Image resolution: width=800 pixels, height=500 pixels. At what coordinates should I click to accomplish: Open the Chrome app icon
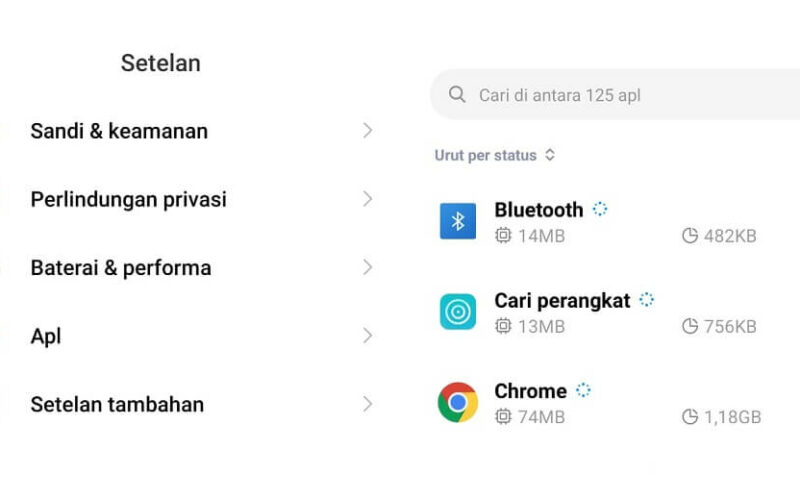pos(458,402)
